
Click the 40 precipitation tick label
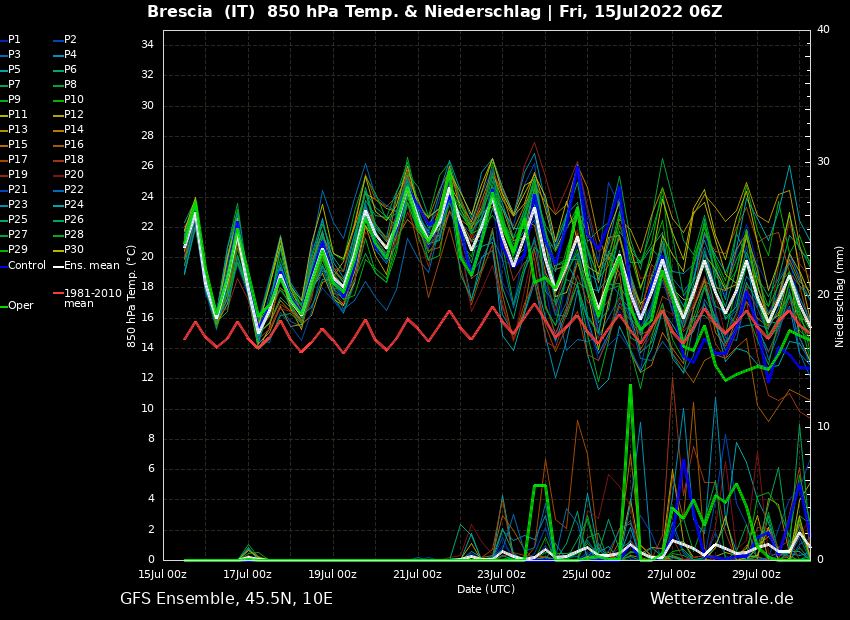(823, 29)
